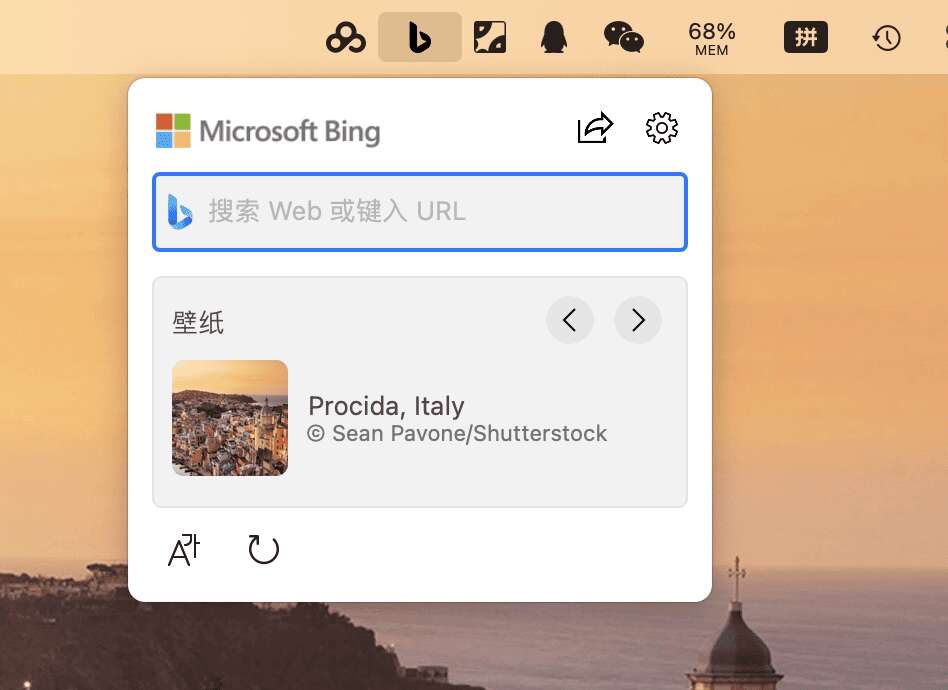
Task: Click the 壁纸 section header
Action: (x=197, y=321)
